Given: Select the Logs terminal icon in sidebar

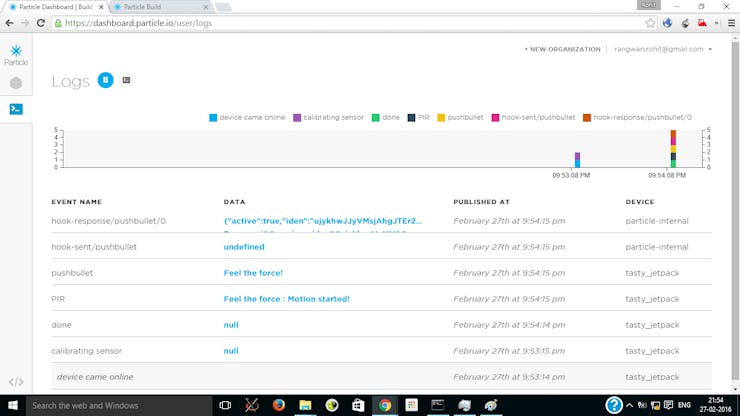Looking at the screenshot, I should [x=16, y=109].
